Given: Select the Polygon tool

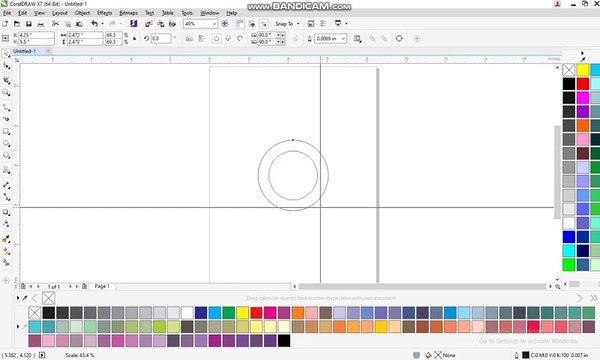Looking at the screenshot, I should pyautogui.click(x=6, y=155).
